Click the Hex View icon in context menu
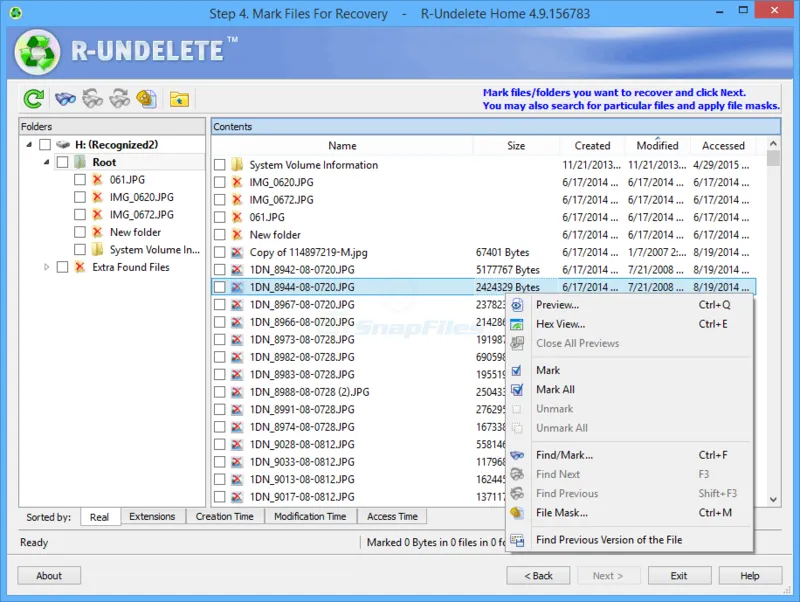The width and height of the screenshot is (800, 602). click(517, 324)
